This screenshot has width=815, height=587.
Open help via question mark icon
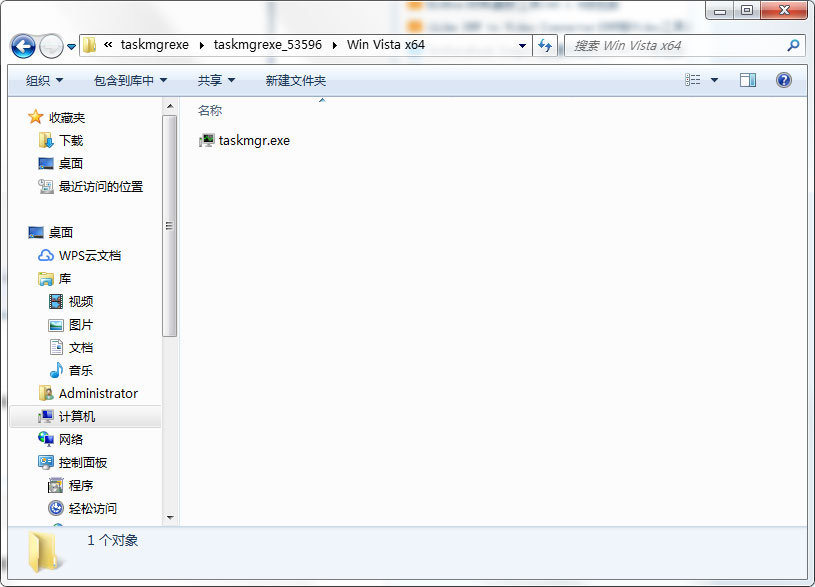[x=783, y=80]
